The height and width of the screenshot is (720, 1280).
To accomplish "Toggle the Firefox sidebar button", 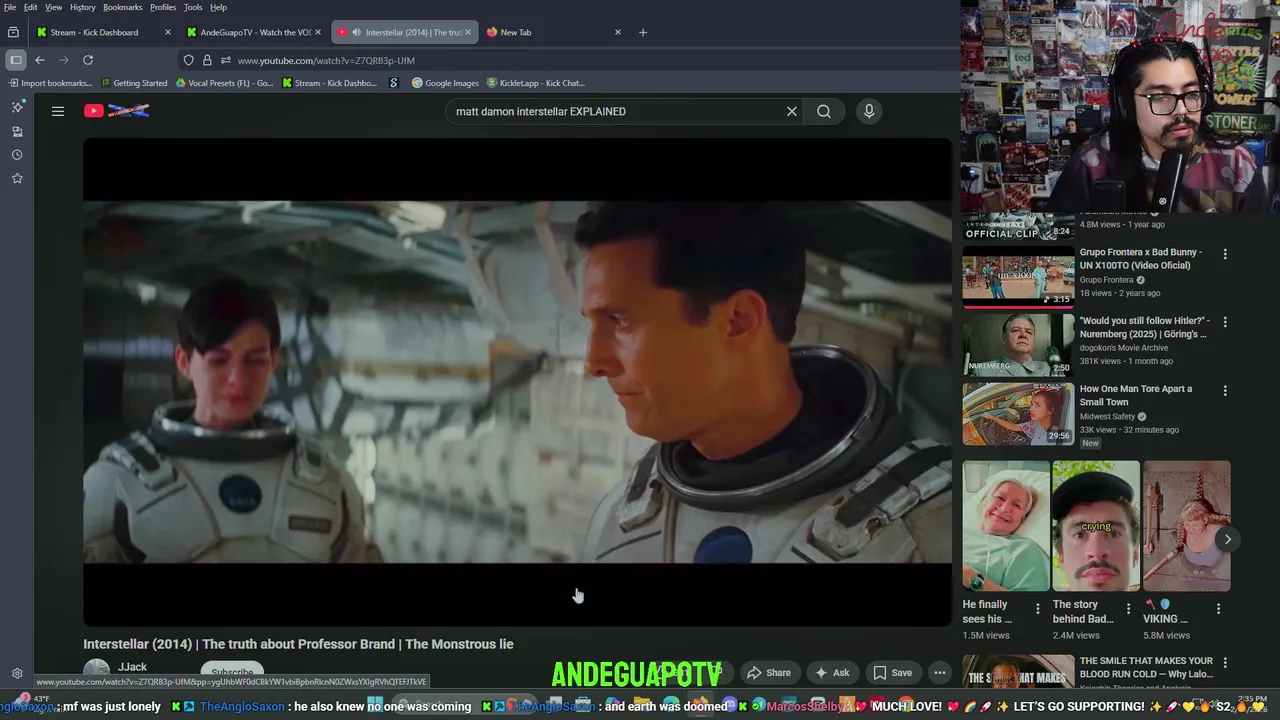I will pos(16,60).
